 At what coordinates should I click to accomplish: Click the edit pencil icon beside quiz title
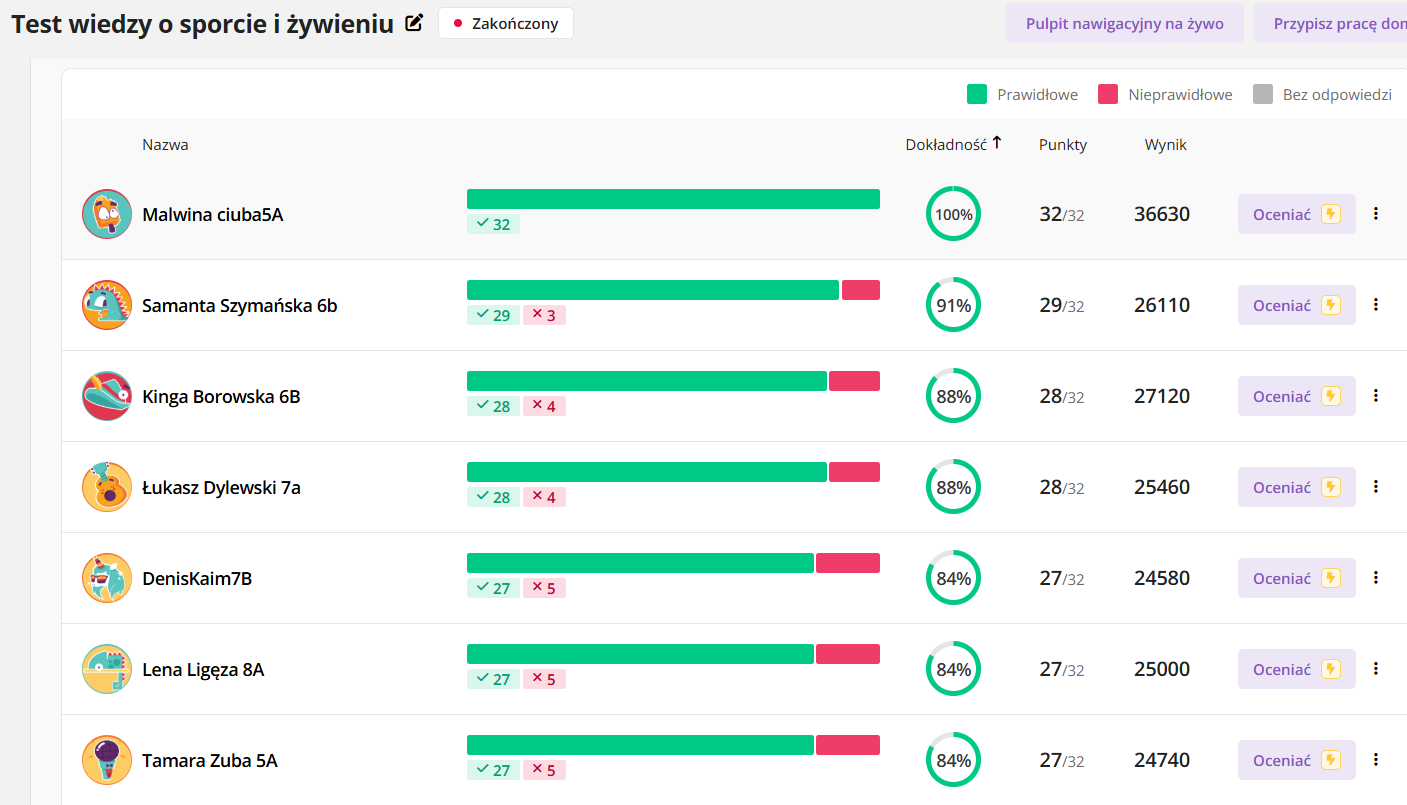coord(414,23)
